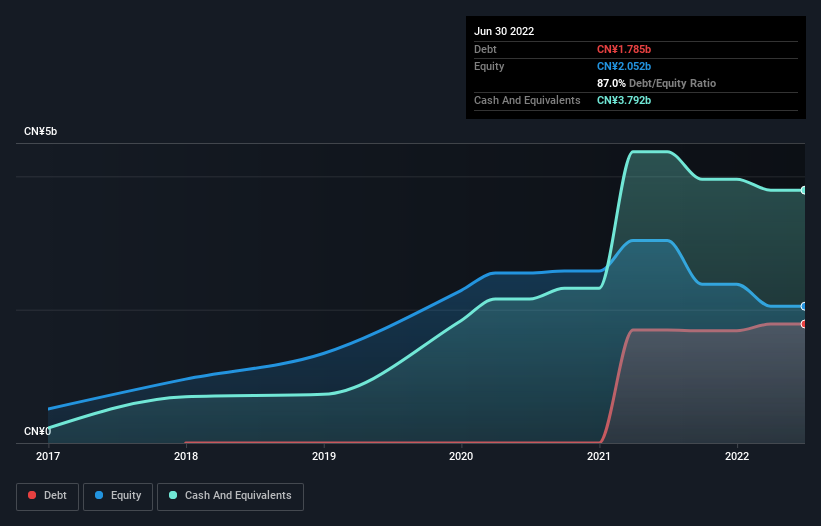Select the 2022 x-axis label
The width and height of the screenshot is (821, 526).
737,456
